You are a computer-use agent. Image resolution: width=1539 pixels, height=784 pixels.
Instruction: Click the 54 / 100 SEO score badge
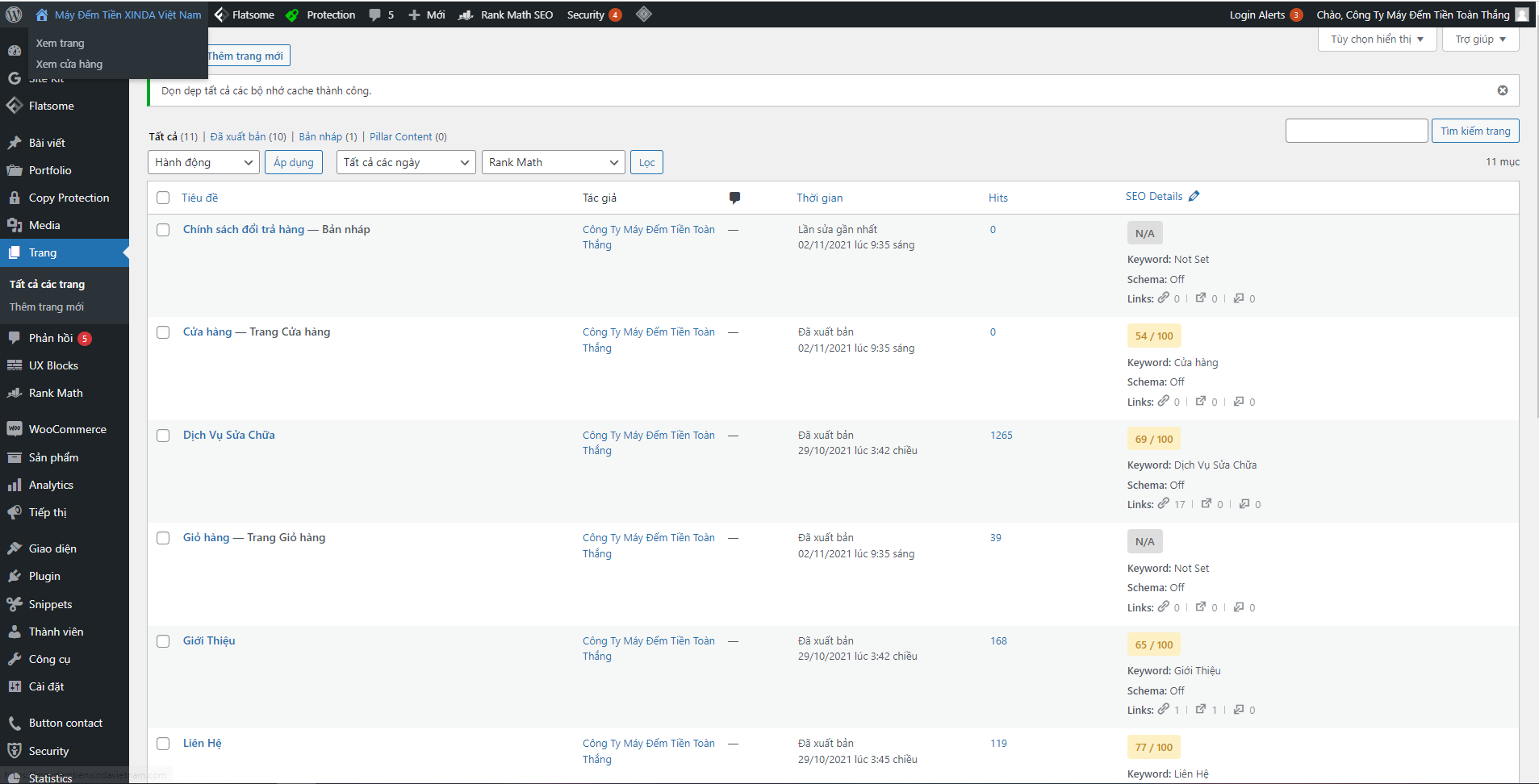click(1154, 336)
